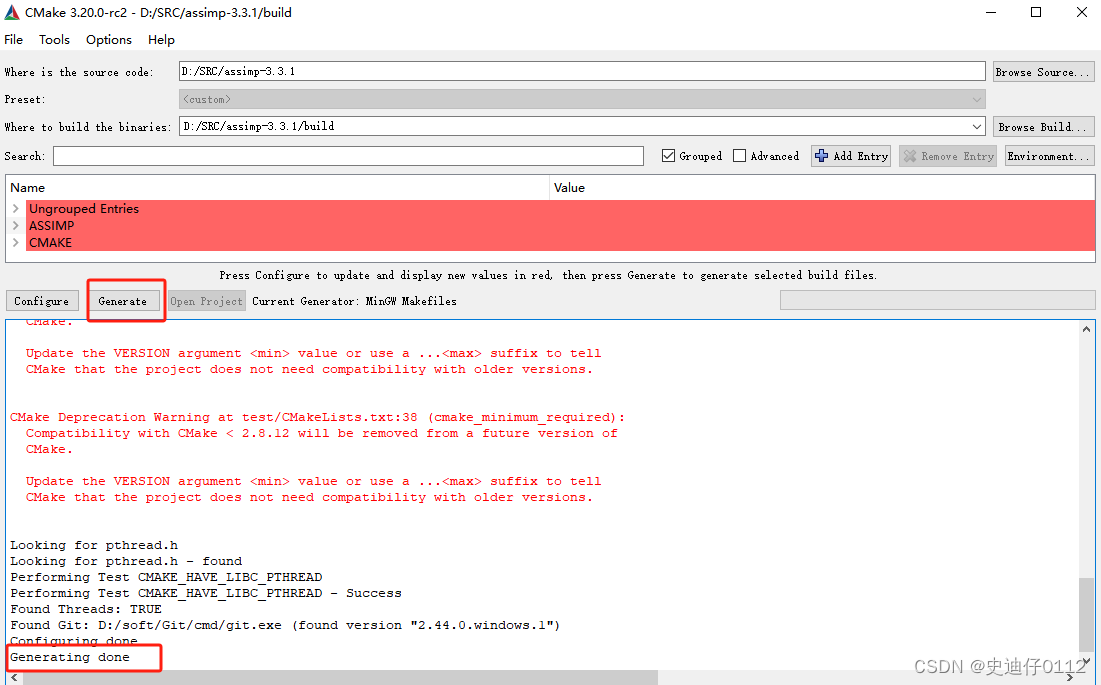This screenshot has width=1101, height=685.
Task: Click the CMake Deprecation Warning line
Action: click(317, 417)
